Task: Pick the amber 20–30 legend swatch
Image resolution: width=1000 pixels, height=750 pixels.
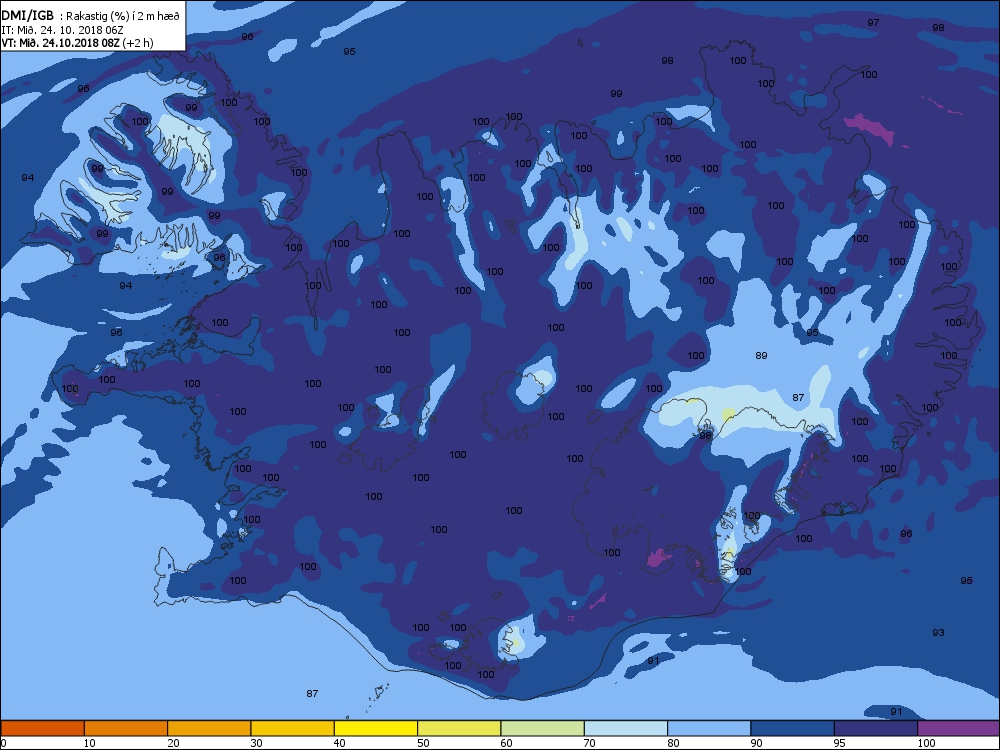Action: point(209,728)
